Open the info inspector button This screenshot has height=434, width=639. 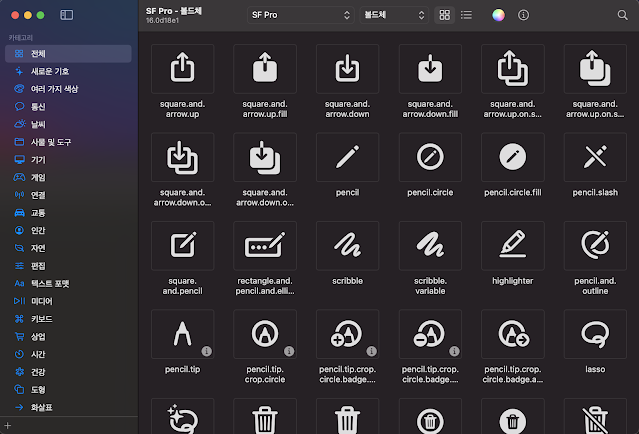[x=523, y=15]
